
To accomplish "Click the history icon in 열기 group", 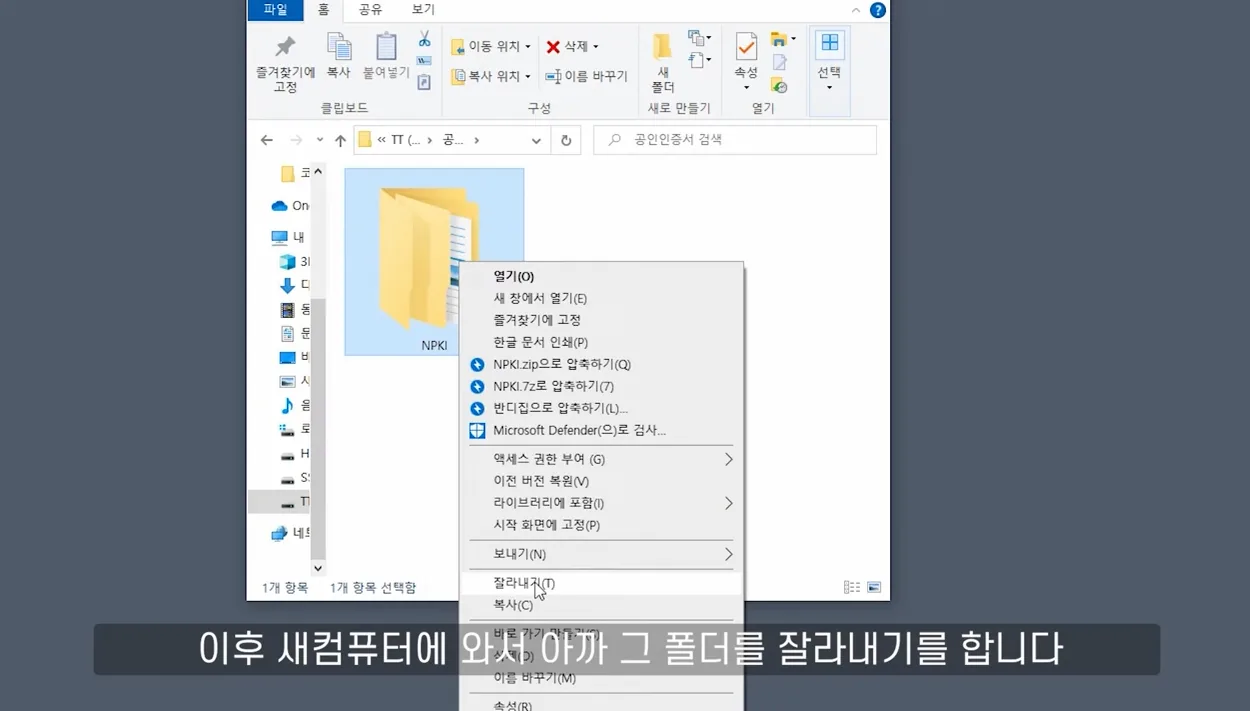I will pyautogui.click(x=780, y=86).
